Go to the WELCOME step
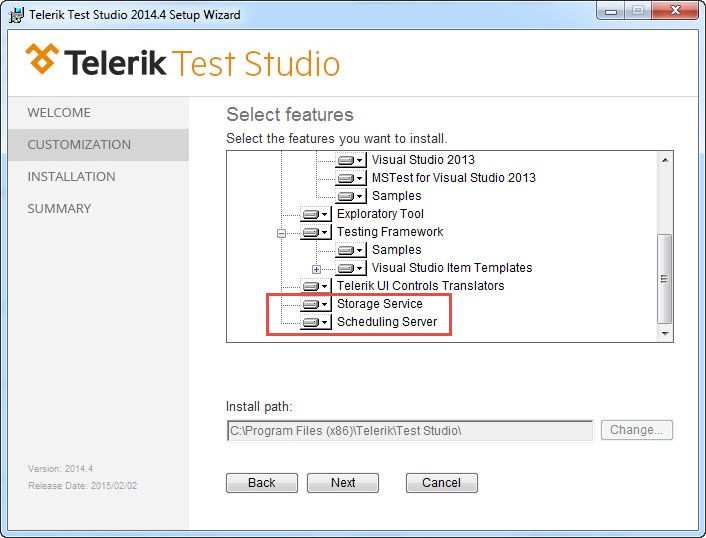The width and height of the screenshot is (706, 538). point(59,113)
